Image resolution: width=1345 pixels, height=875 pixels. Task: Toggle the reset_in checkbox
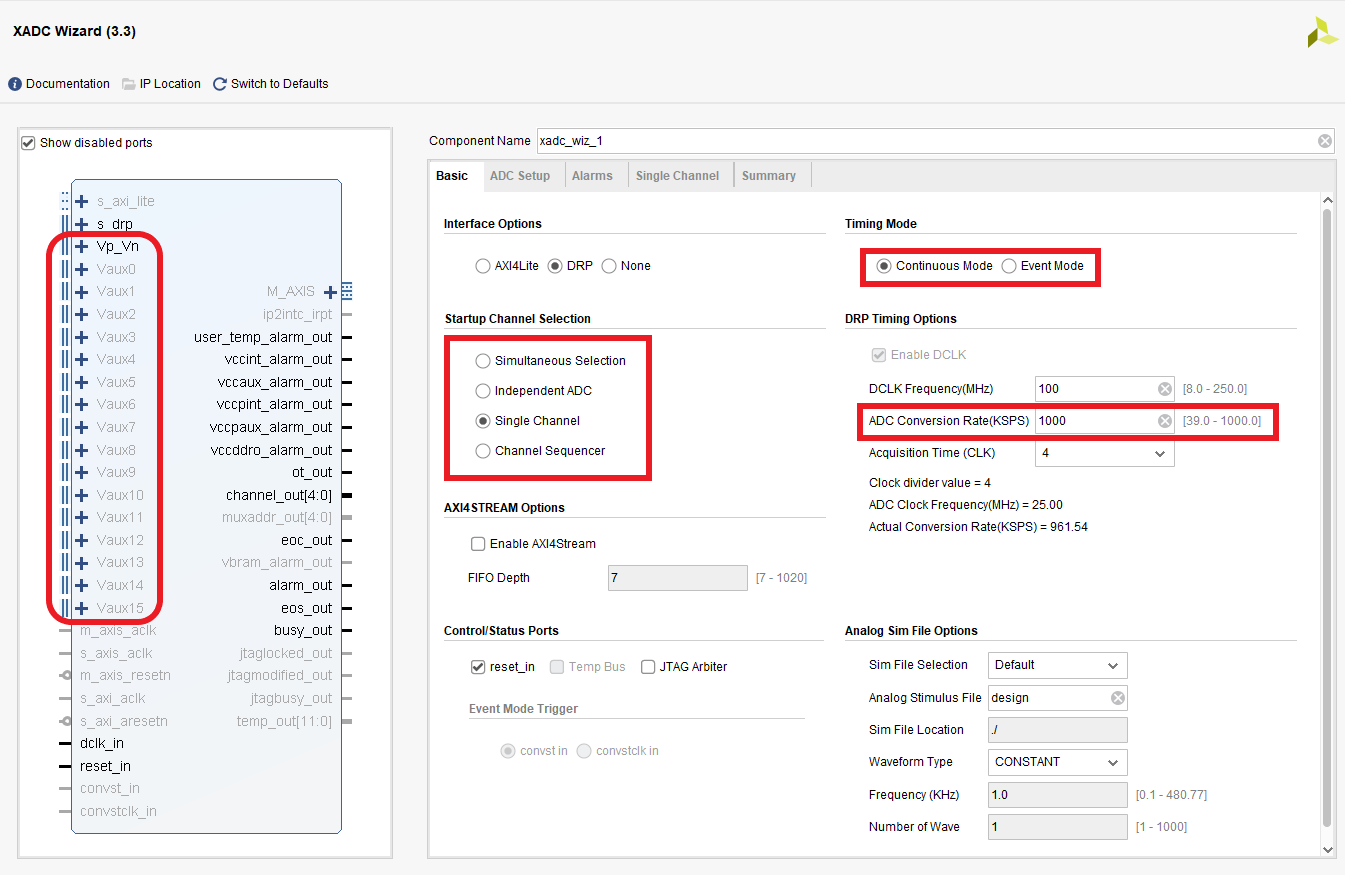click(478, 667)
